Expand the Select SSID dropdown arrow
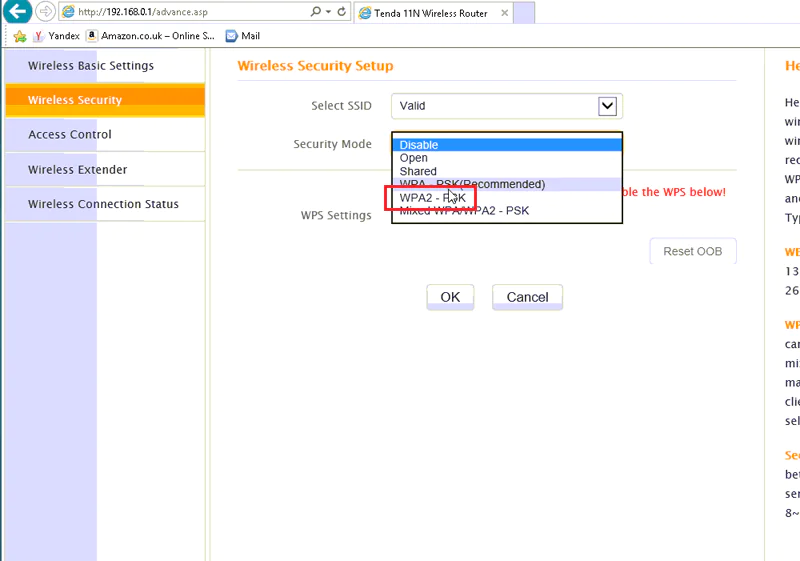The image size is (800, 561). (x=607, y=106)
